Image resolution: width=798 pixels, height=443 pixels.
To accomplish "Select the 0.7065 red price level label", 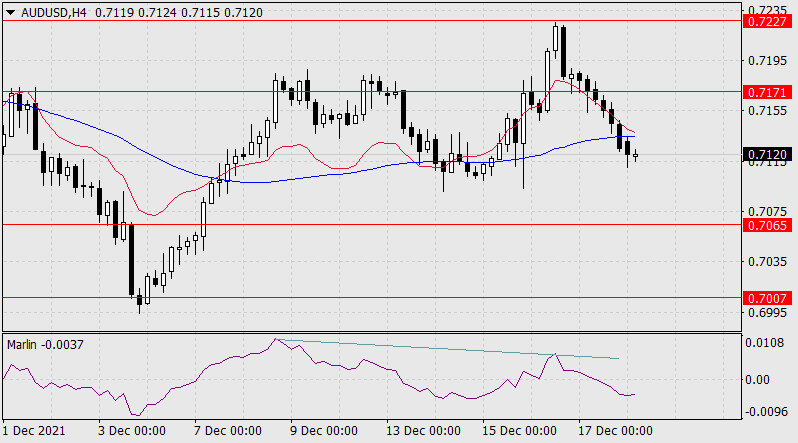I will click(x=767, y=225).
